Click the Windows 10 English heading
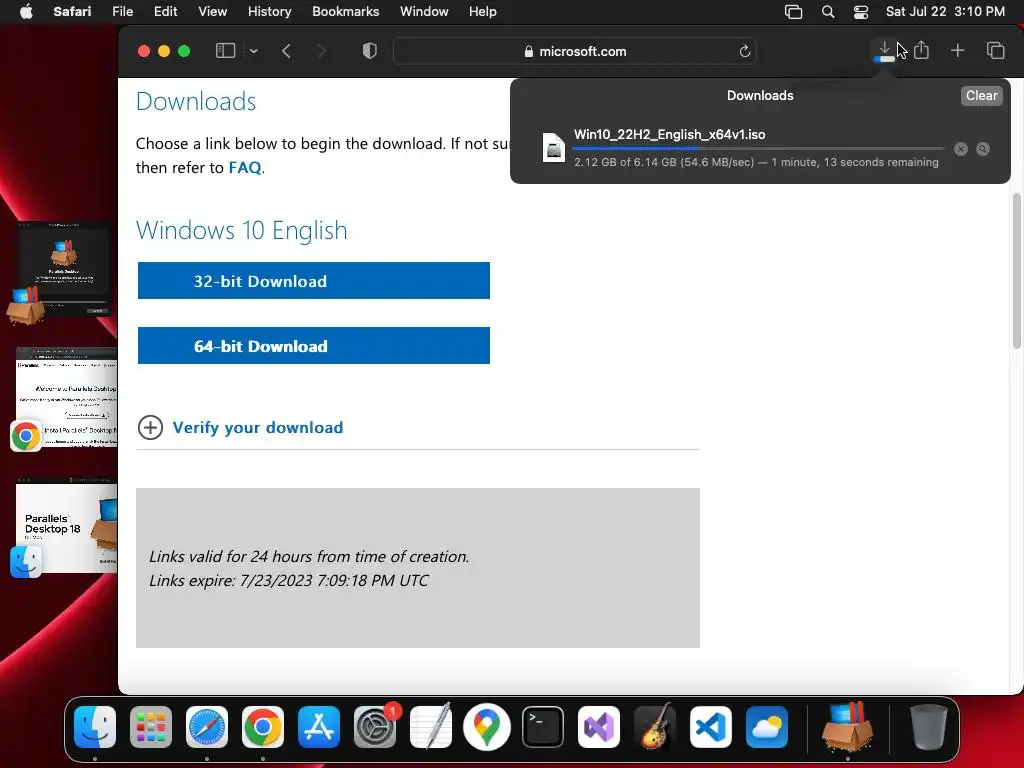 pyautogui.click(x=242, y=231)
